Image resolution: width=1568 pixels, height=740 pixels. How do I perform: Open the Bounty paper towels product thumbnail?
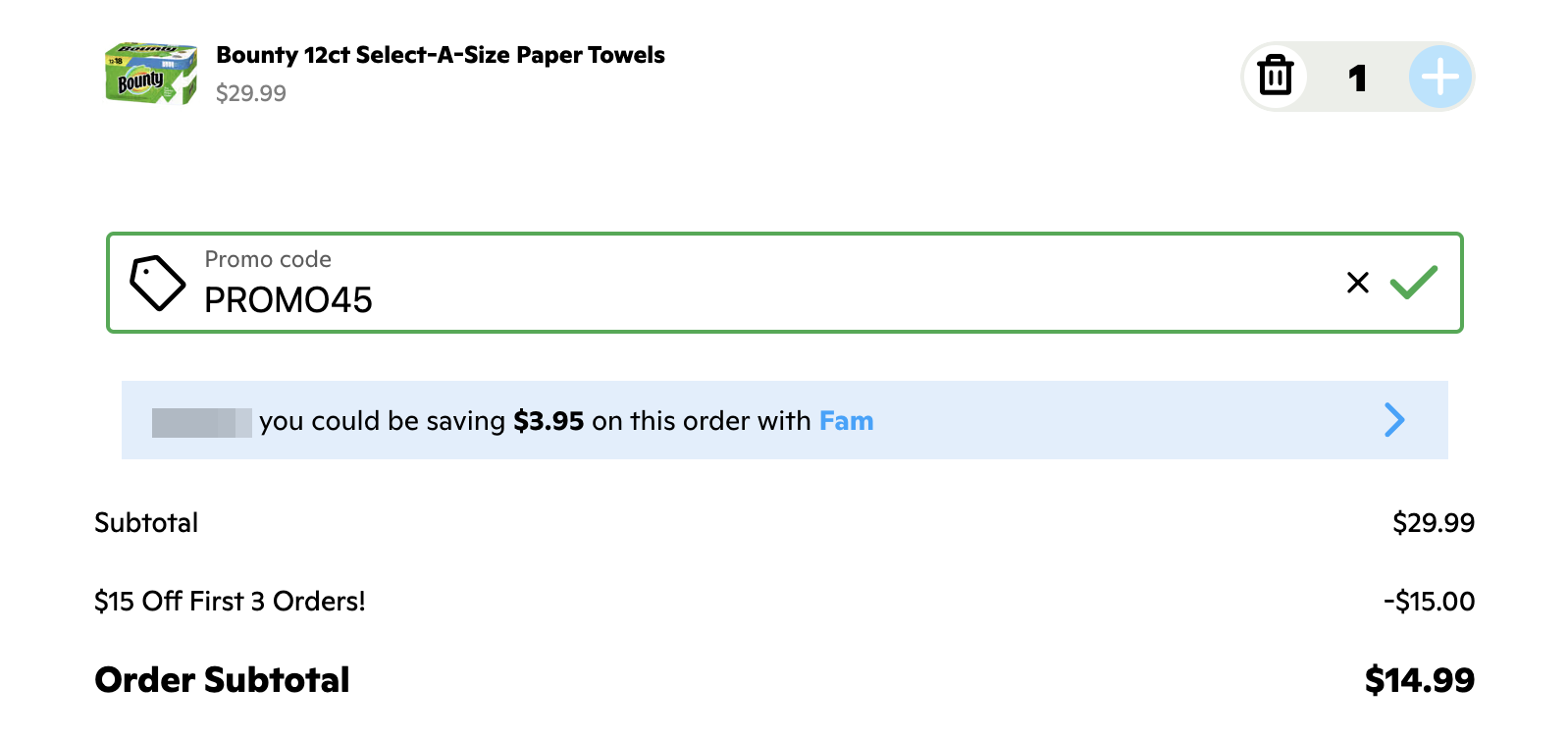pos(151,74)
